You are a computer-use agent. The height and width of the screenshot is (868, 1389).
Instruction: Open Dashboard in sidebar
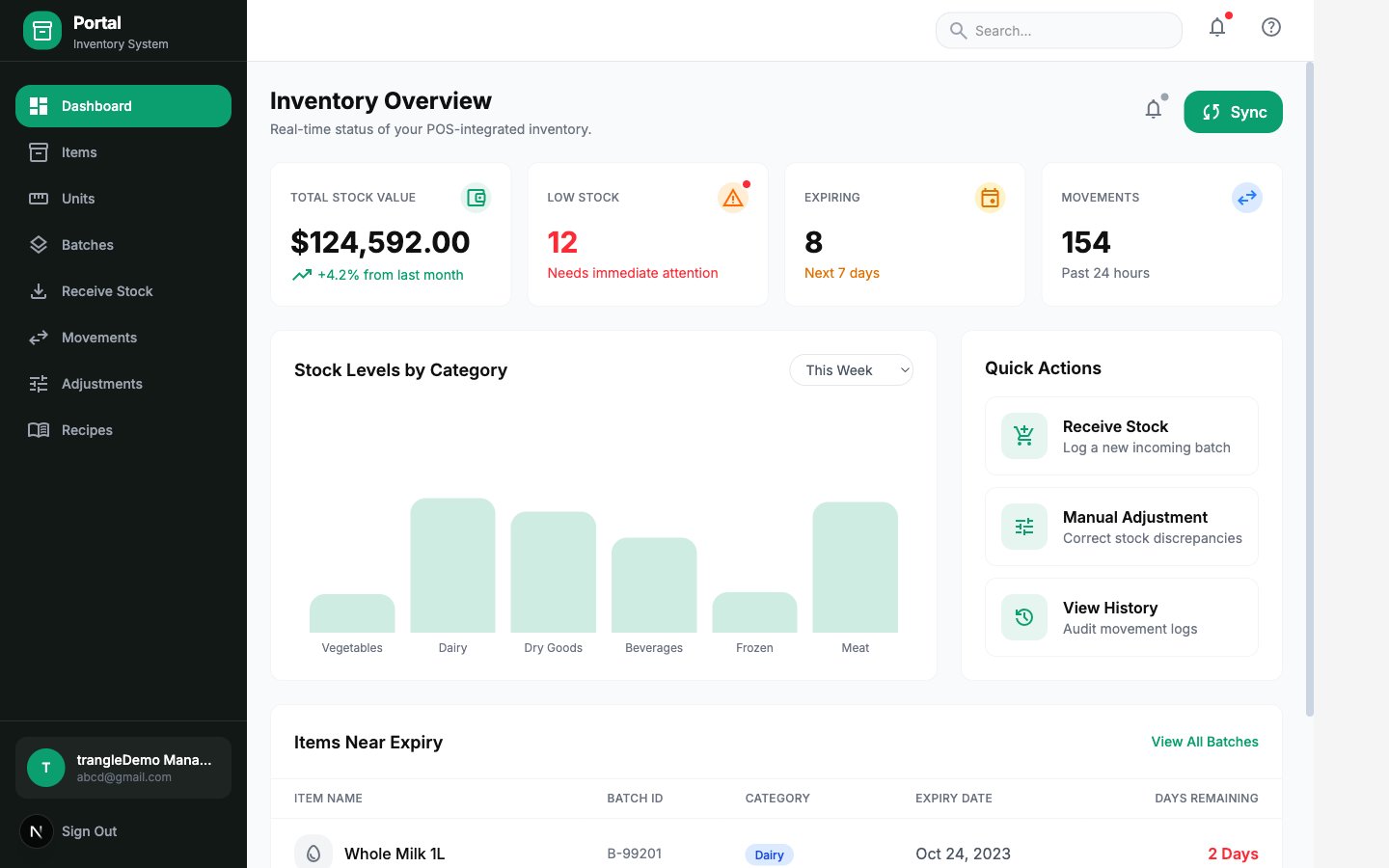123,106
